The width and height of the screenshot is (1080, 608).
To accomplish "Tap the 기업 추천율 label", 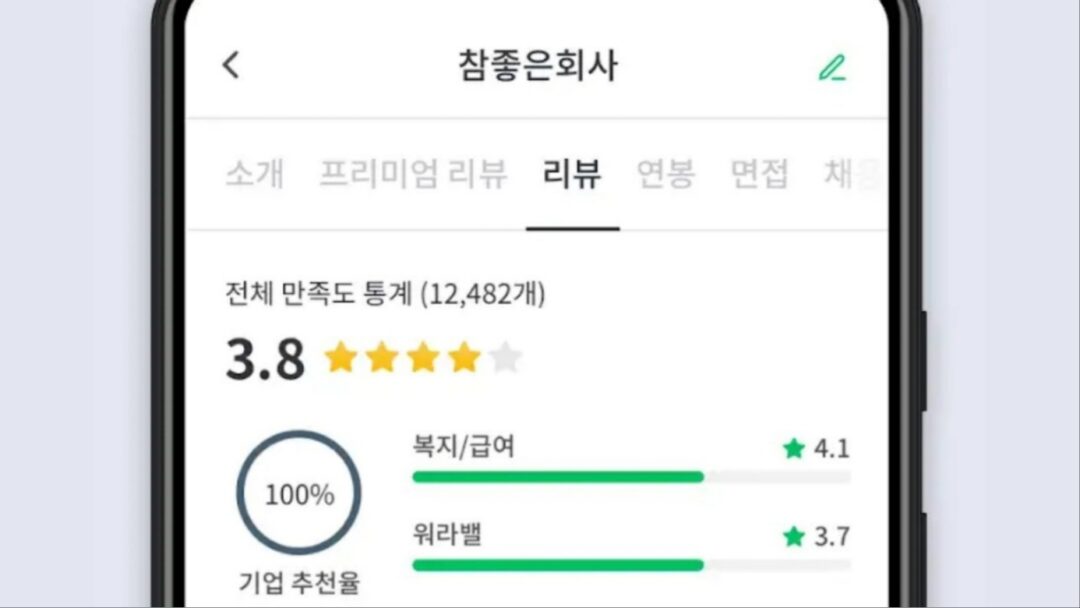I will pyautogui.click(x=299, y=581).
